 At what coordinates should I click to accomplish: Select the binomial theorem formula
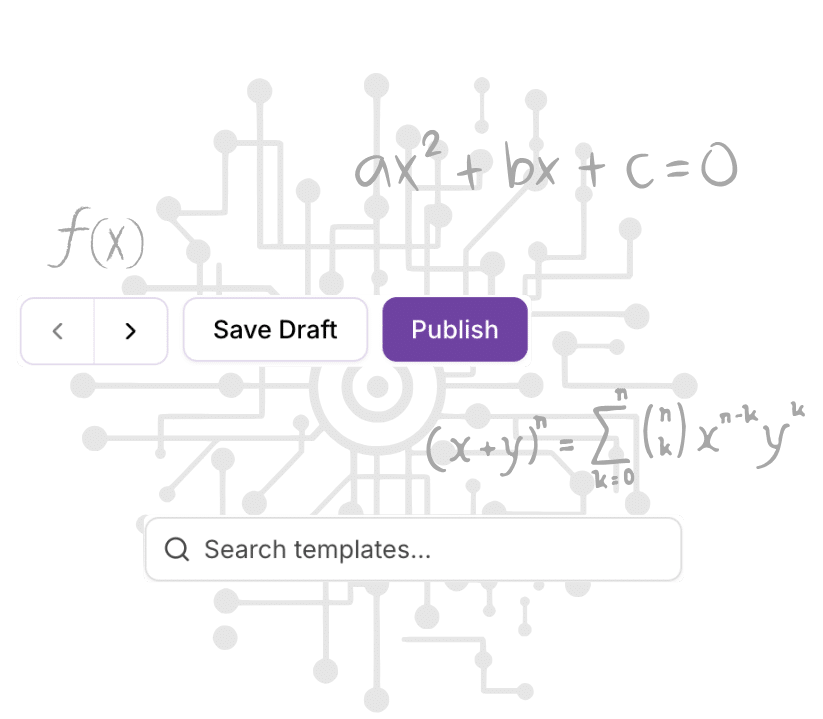click(615, 438)
